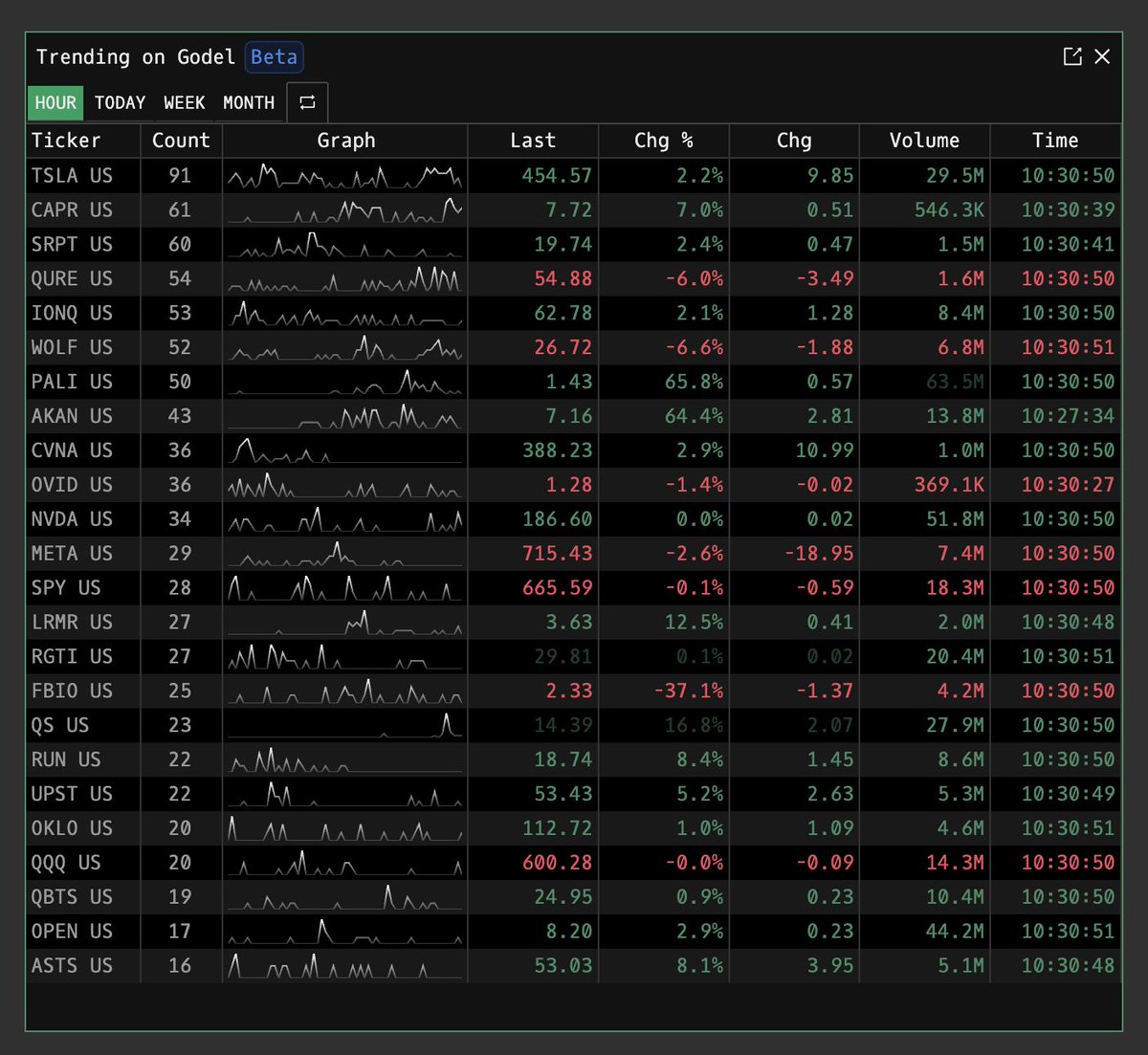
Task: Click WOLF change value -1.88
Action: [825, 348]
